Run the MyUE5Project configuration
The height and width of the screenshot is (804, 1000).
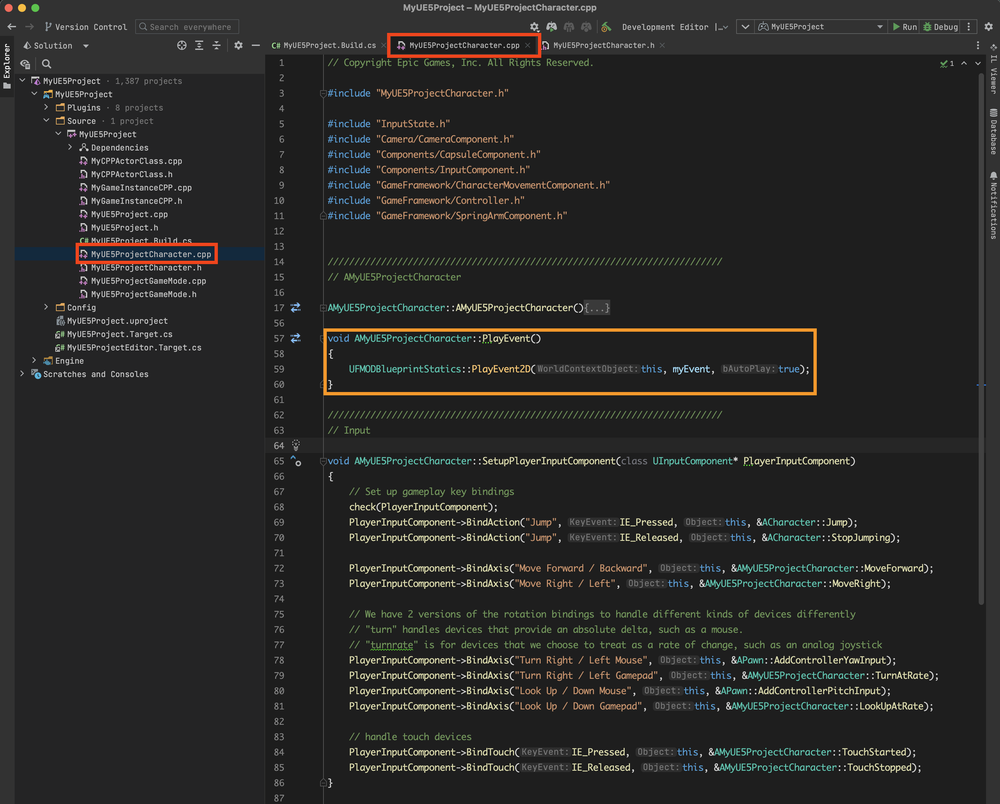pos(904,27)
